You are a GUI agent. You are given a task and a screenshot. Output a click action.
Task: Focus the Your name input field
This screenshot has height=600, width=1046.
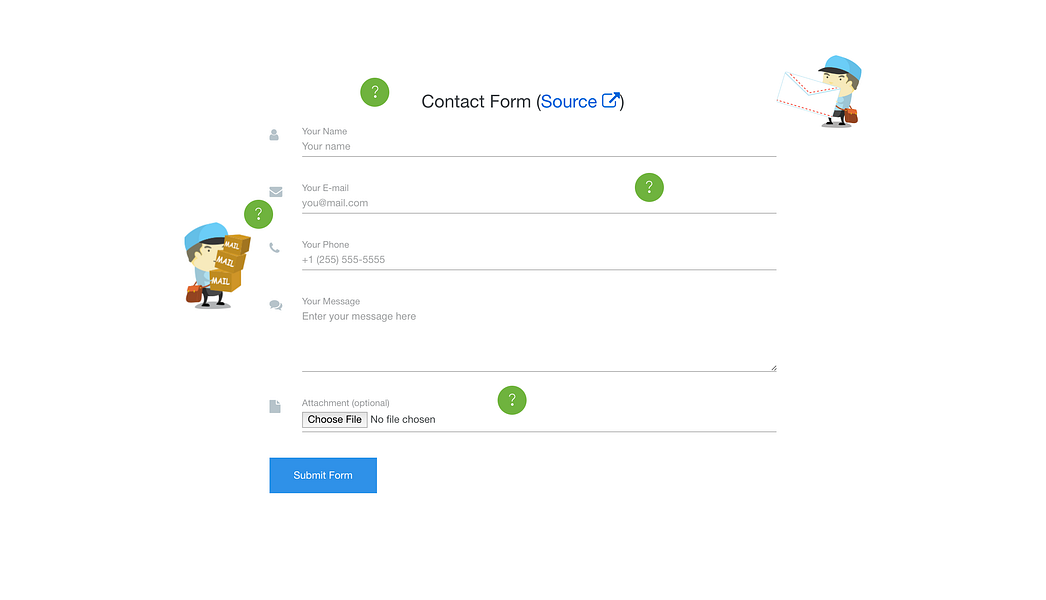tap(538, 146)
